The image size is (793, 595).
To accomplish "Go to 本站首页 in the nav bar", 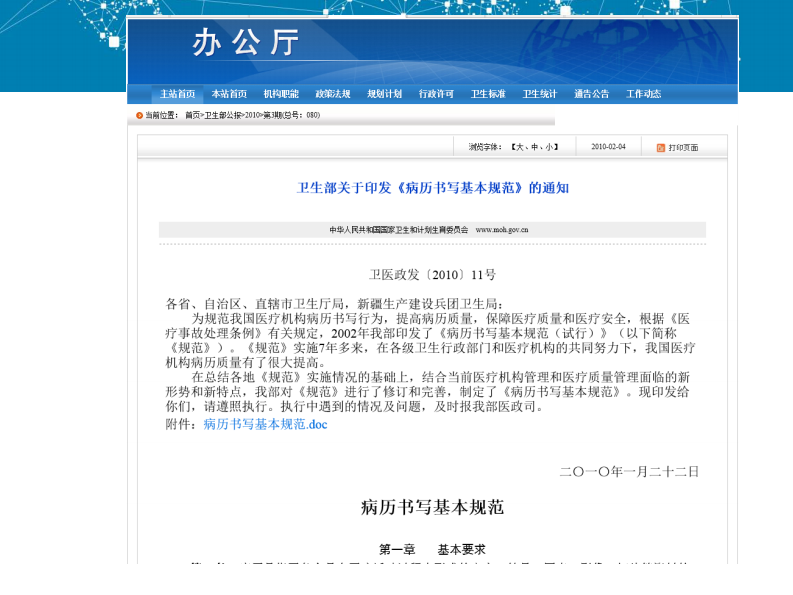I will tap(229, 94).
